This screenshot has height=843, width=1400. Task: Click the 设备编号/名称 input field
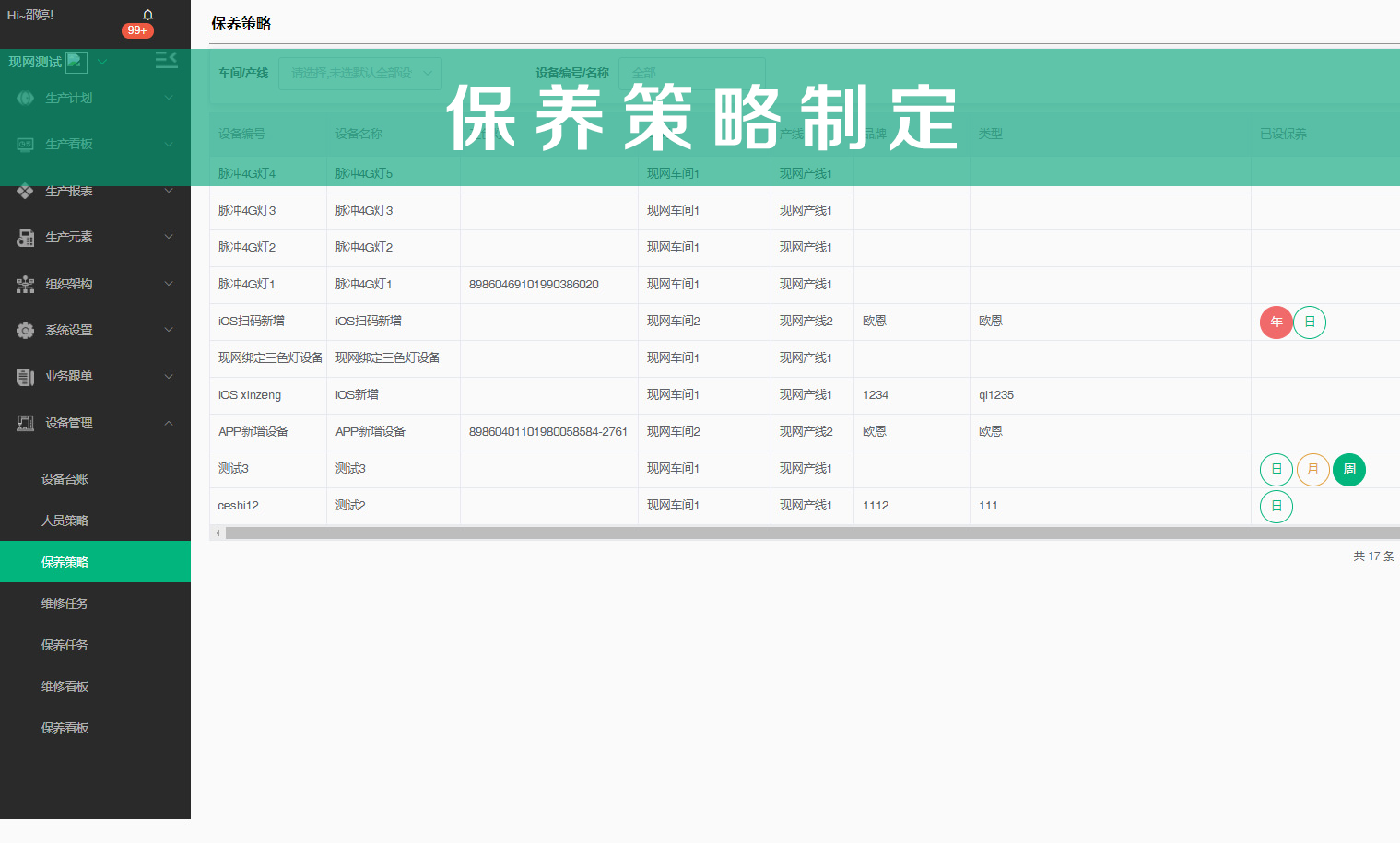point(691,73)
